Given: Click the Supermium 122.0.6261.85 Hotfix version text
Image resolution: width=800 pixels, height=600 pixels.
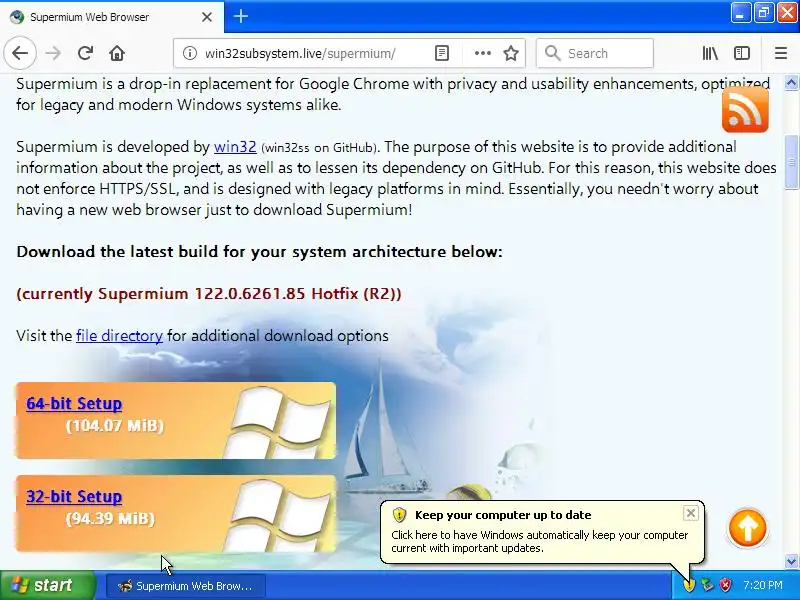Looking at the screenshot, I should coord(209,294).
